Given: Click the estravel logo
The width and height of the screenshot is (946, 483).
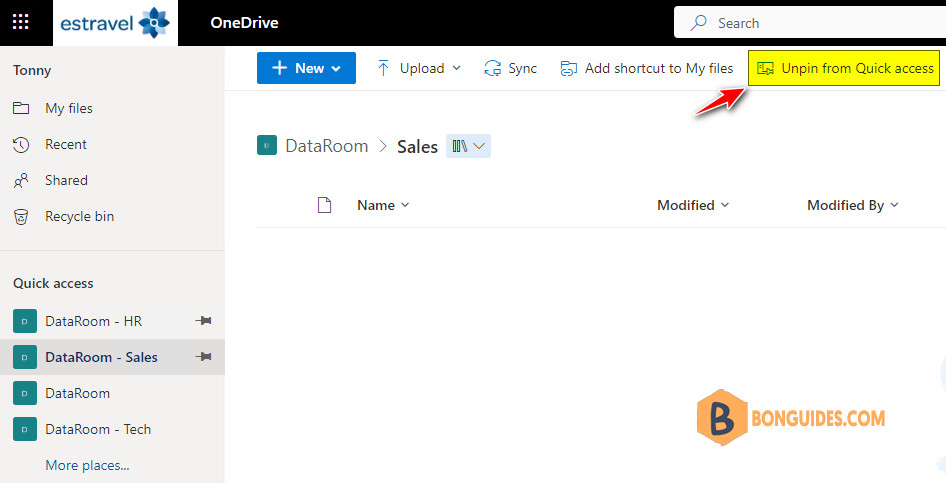Looking at the screenshot, I should pyautogui.click(x=115, y=23).
